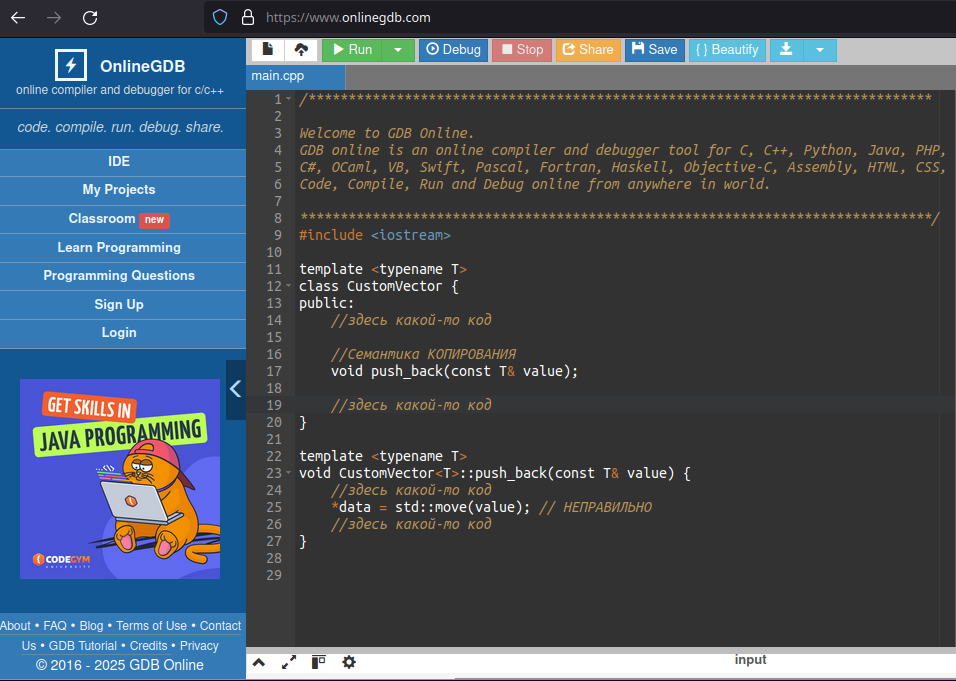Beautify the source code
The width and height of the screenshot is (956, 681).
[x=727, y=50]
